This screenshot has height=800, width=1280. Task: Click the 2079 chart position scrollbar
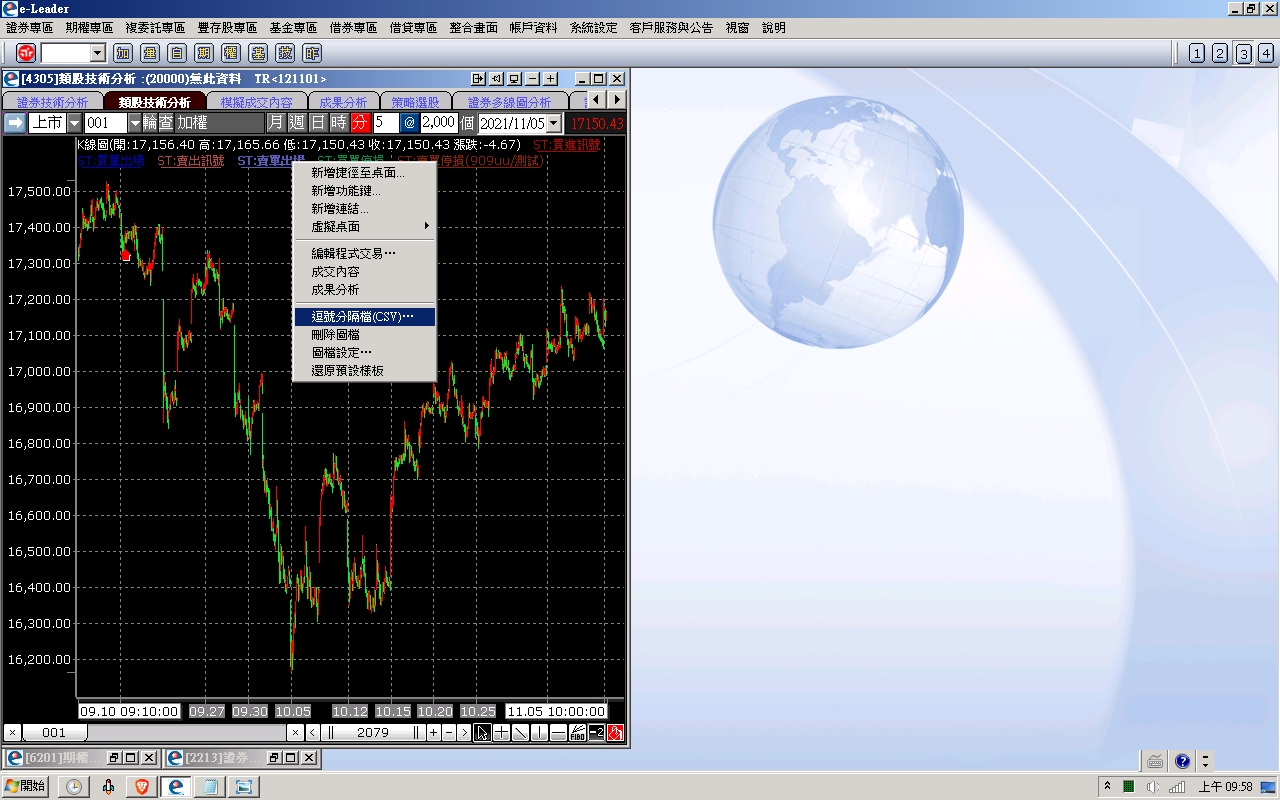pyautogui.click(x=373, y=733)
